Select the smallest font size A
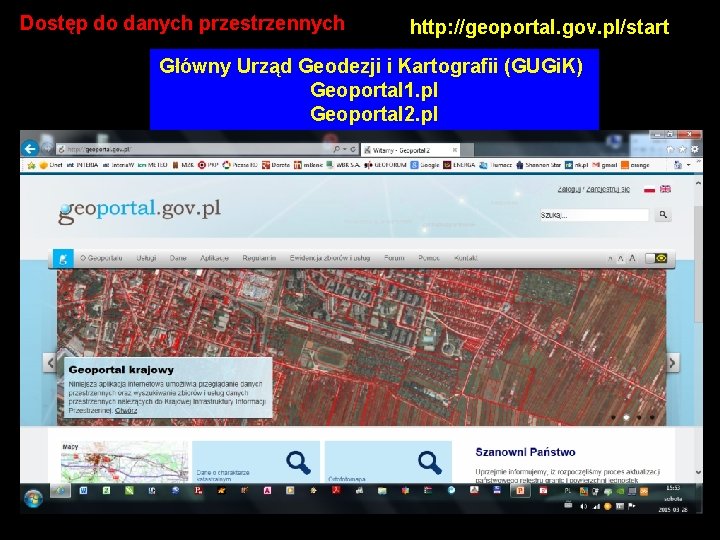Screen dimensions: 720x540 [610, 259]
